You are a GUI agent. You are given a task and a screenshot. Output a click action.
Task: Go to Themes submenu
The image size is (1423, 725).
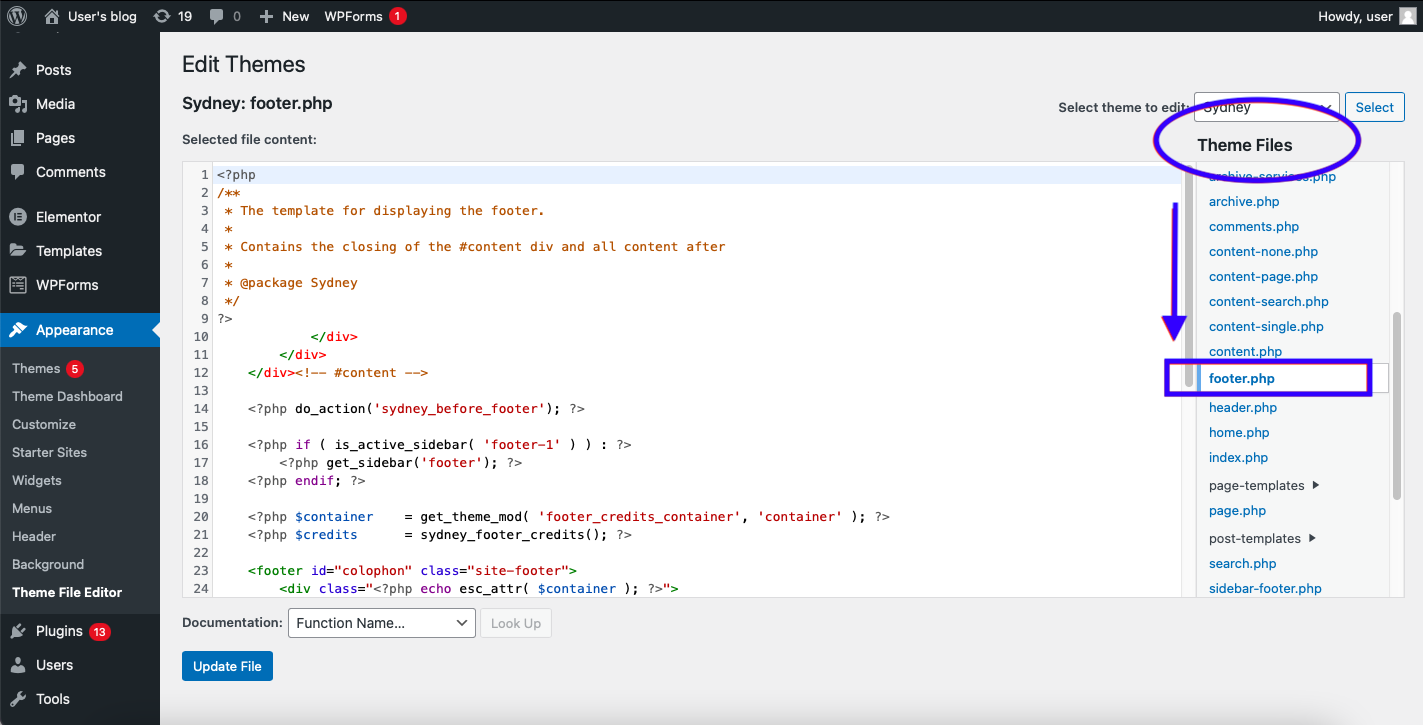(x=36, y=368)
